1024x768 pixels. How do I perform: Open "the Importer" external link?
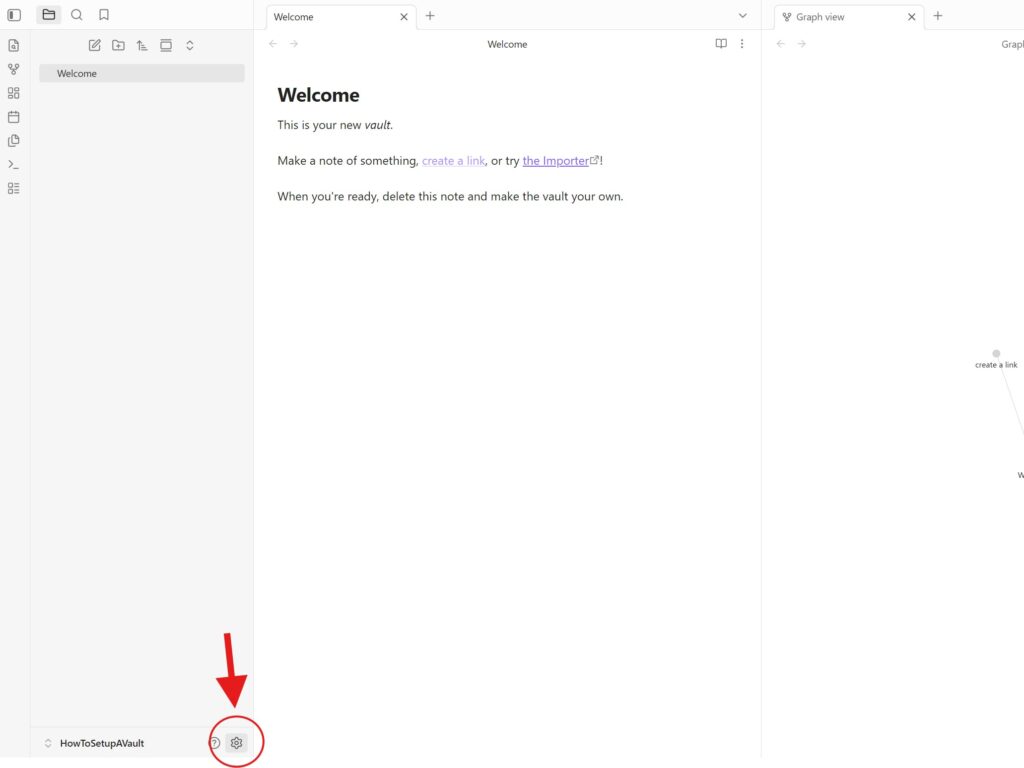coord(556,161)
